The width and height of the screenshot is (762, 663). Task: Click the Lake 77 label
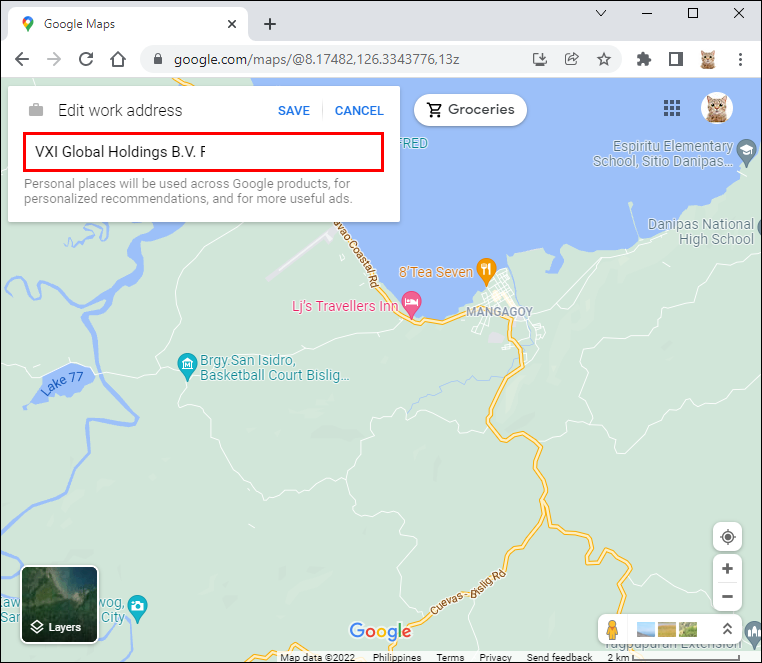[x=62, y=383]
